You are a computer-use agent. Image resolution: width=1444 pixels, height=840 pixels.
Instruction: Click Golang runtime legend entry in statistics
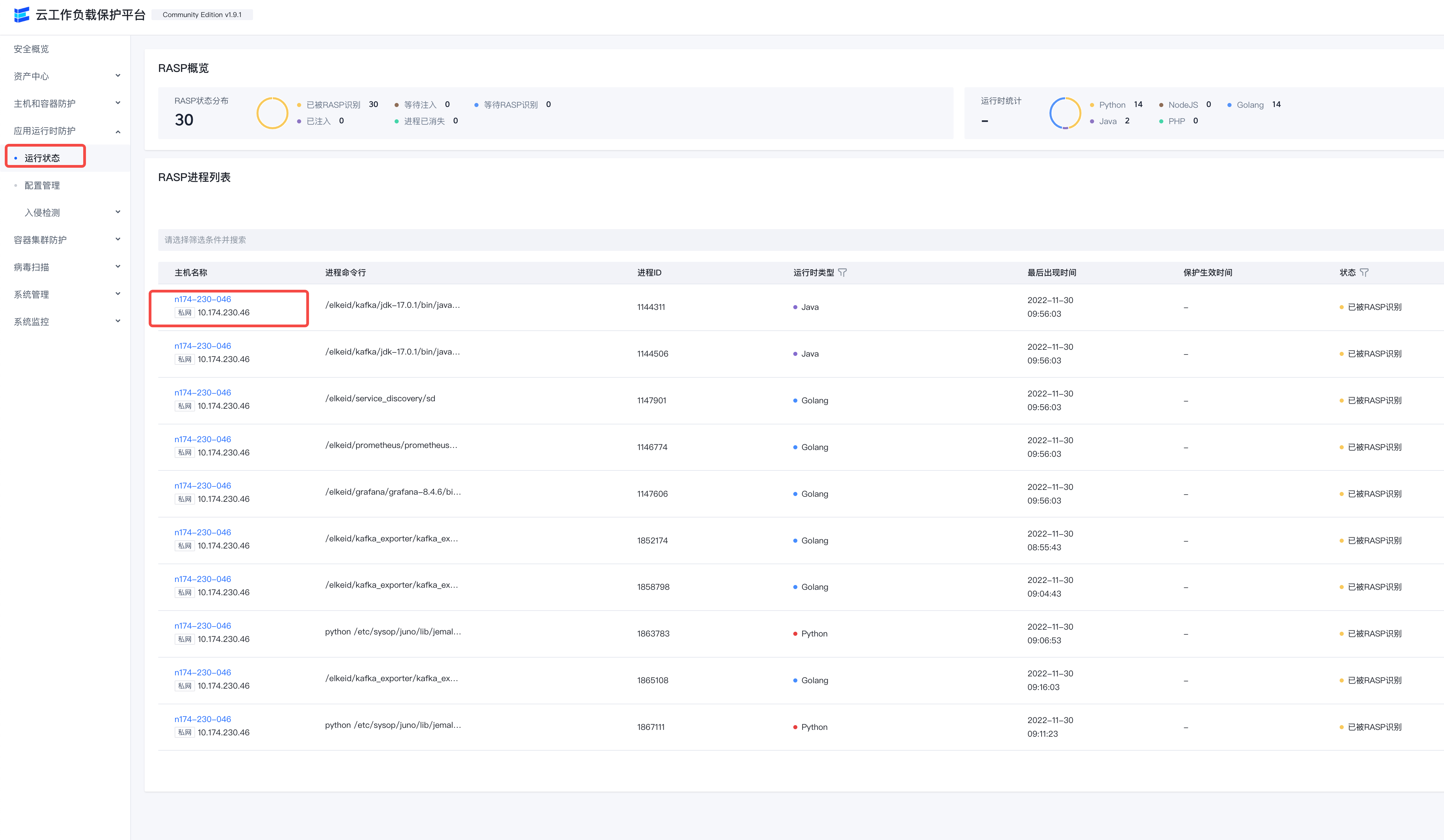click(1254, 105)
